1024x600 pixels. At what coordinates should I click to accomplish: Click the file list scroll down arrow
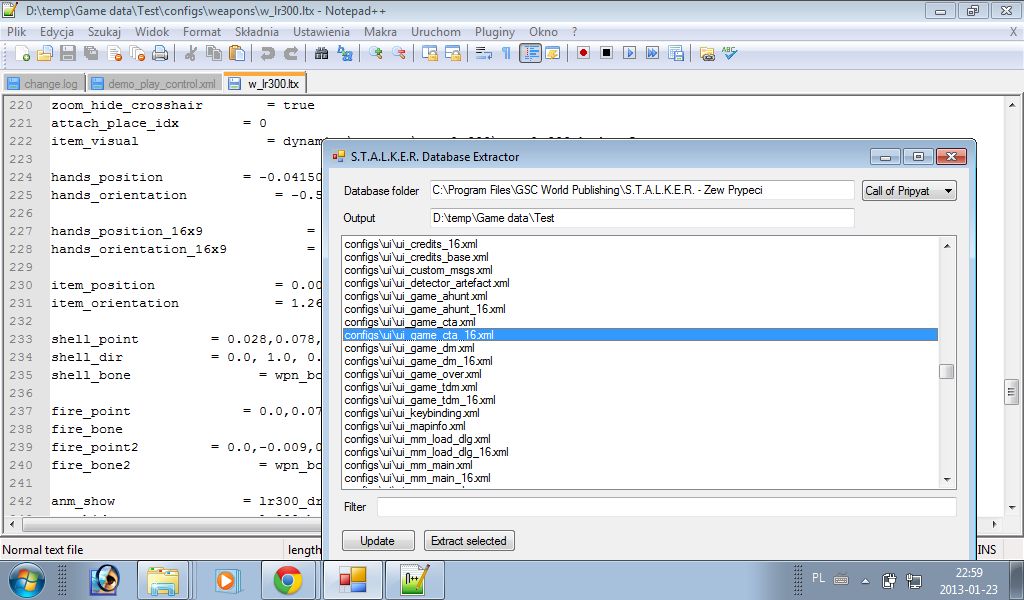click(947, 480)
